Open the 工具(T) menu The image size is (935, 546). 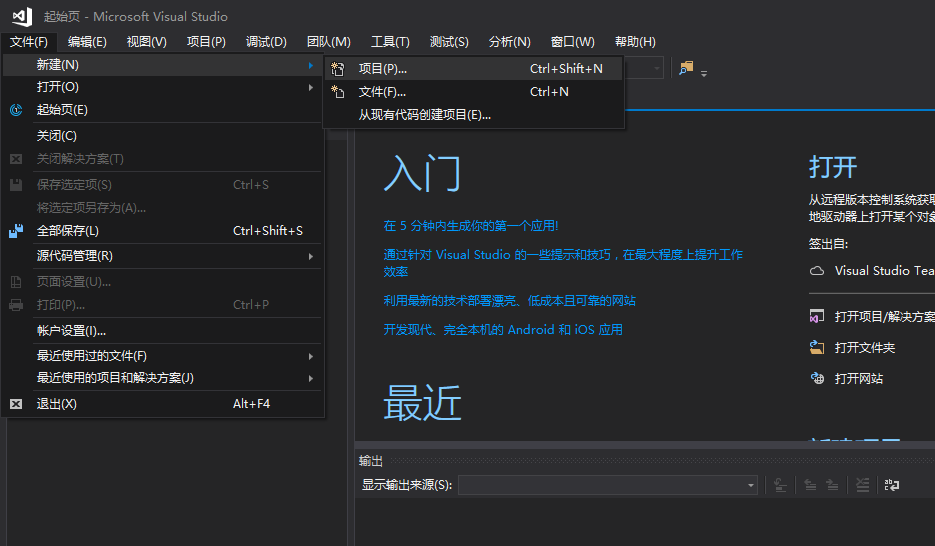coord(391,42)
